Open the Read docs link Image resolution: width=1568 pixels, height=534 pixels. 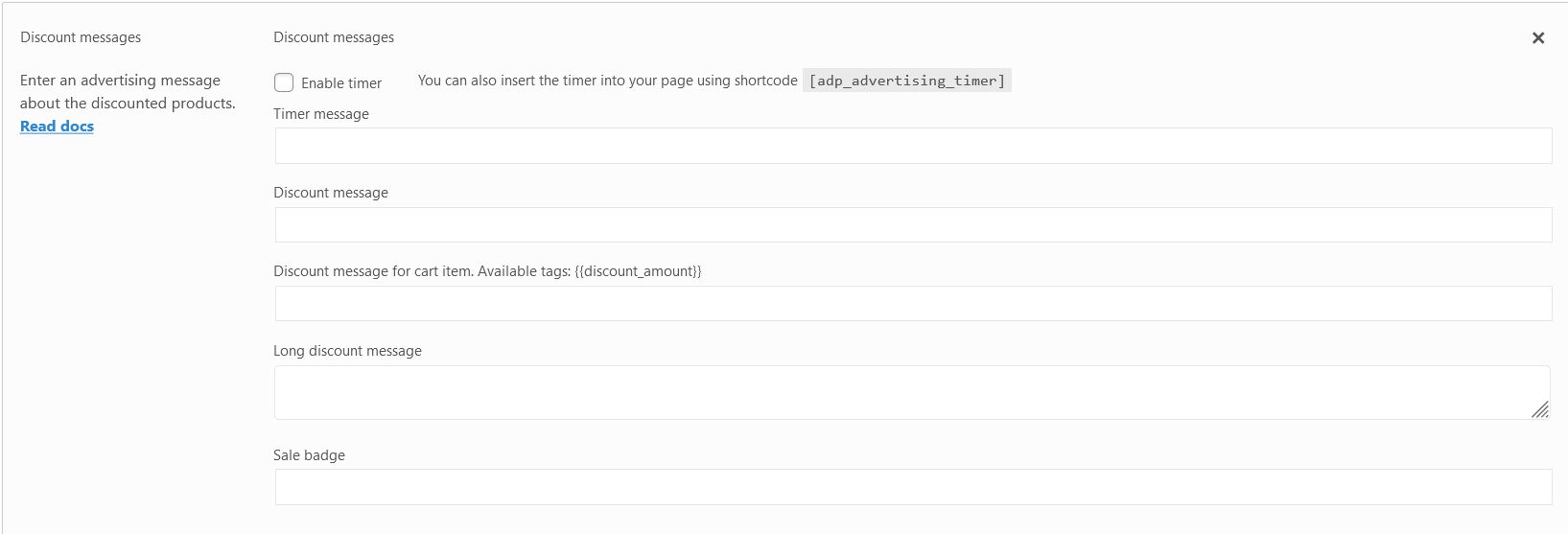tap(57, 127)
